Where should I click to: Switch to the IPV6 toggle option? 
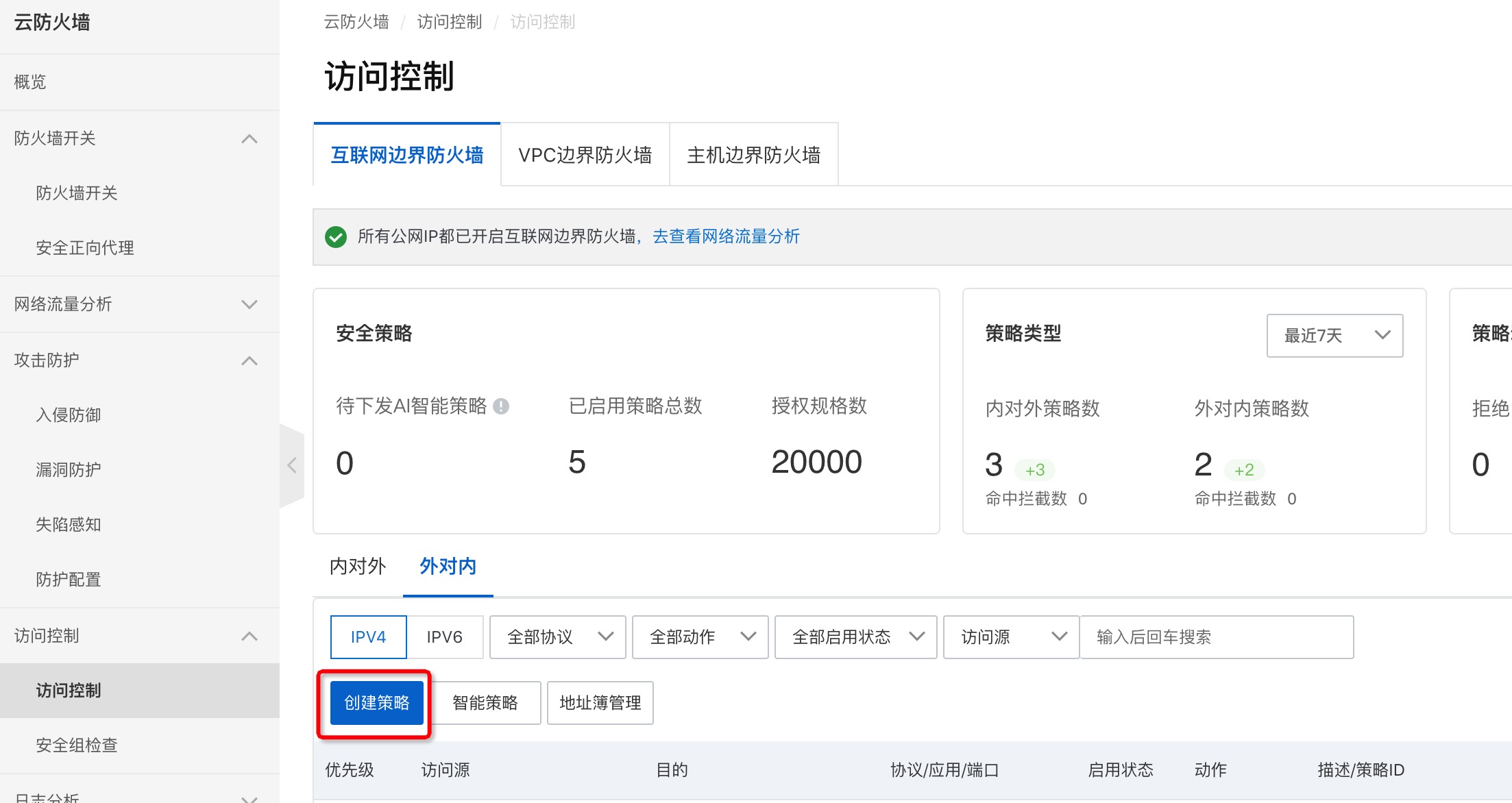coord(444,637)
